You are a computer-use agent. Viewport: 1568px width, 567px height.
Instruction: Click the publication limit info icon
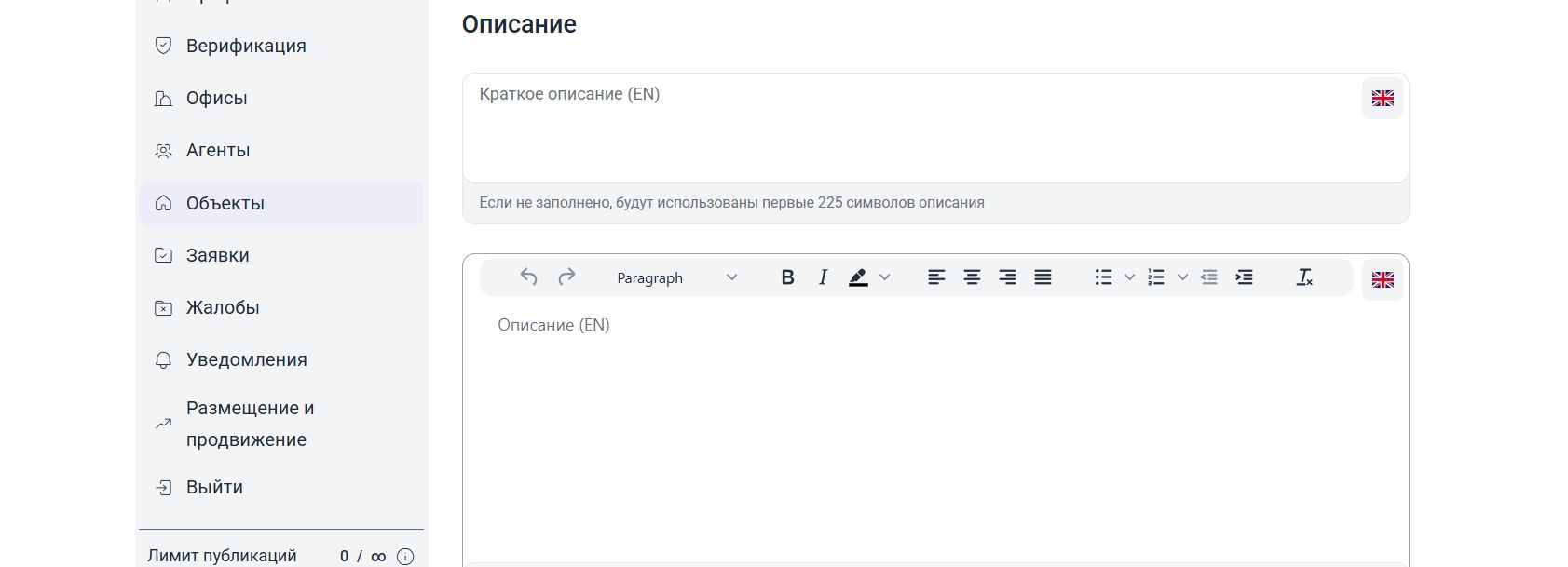[405, 557]
